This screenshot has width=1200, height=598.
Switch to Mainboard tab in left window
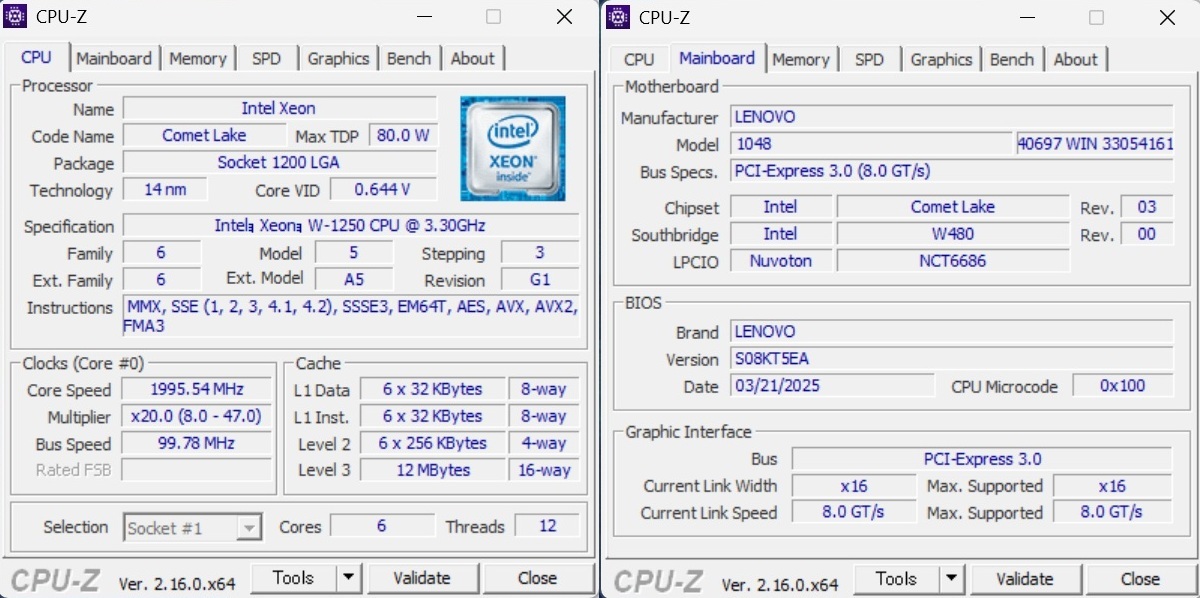(114, 58)
